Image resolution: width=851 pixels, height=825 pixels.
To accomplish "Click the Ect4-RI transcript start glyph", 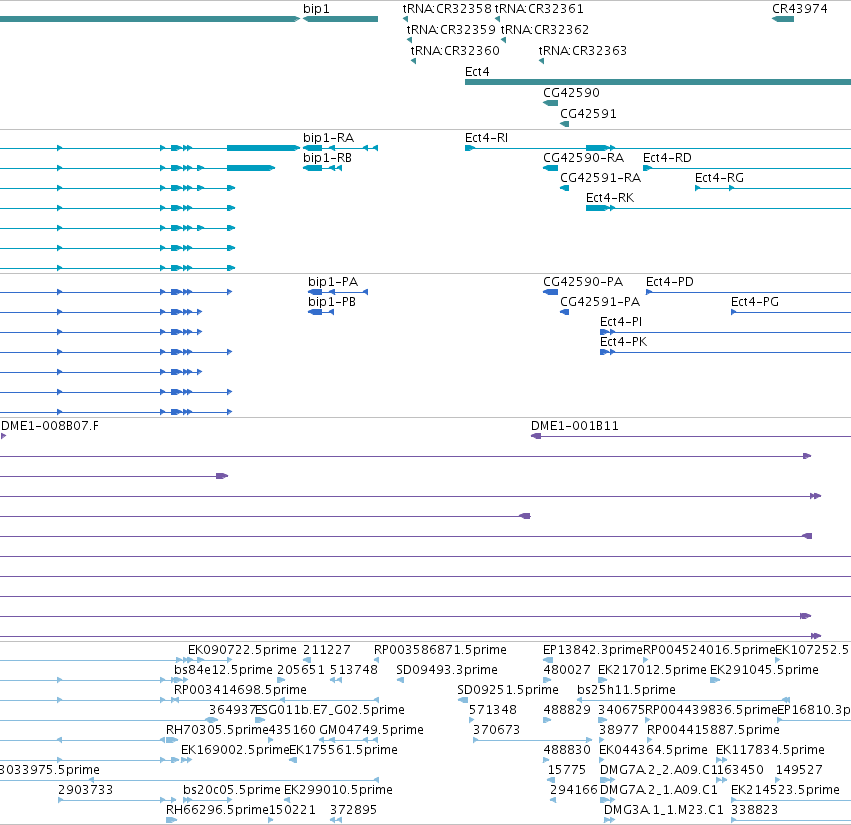I will (x=470, y=148).
